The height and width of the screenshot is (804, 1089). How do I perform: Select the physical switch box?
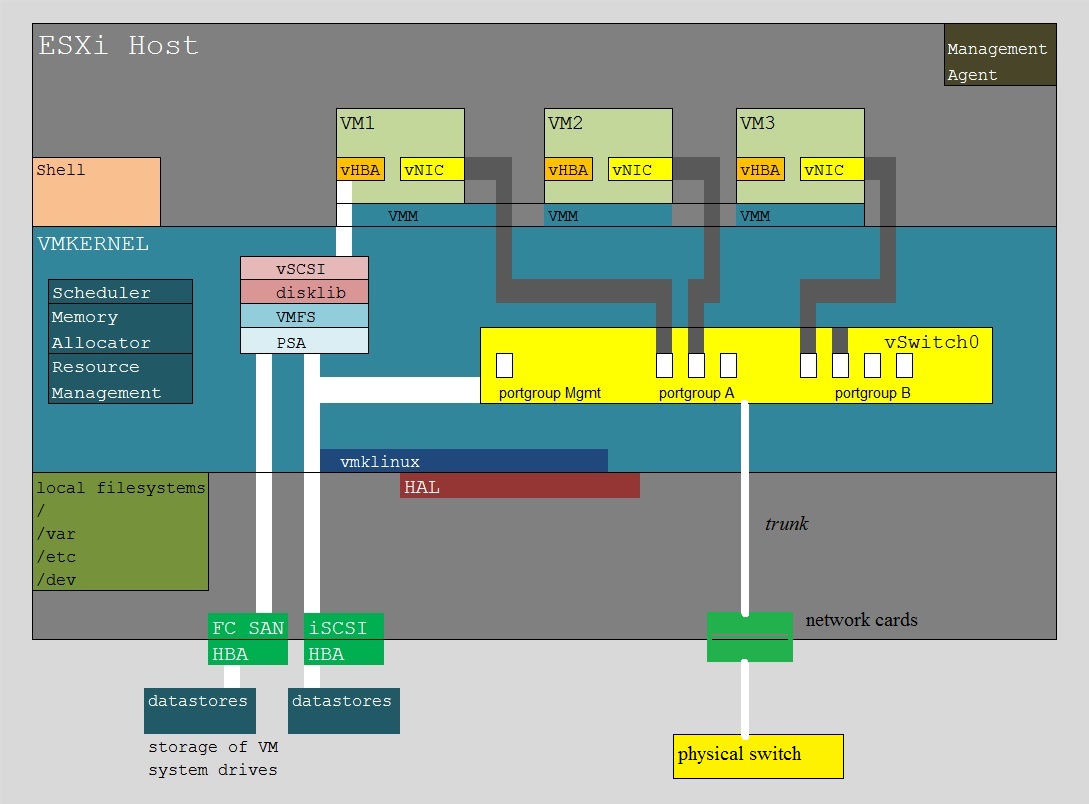click(x=758, y=756)
